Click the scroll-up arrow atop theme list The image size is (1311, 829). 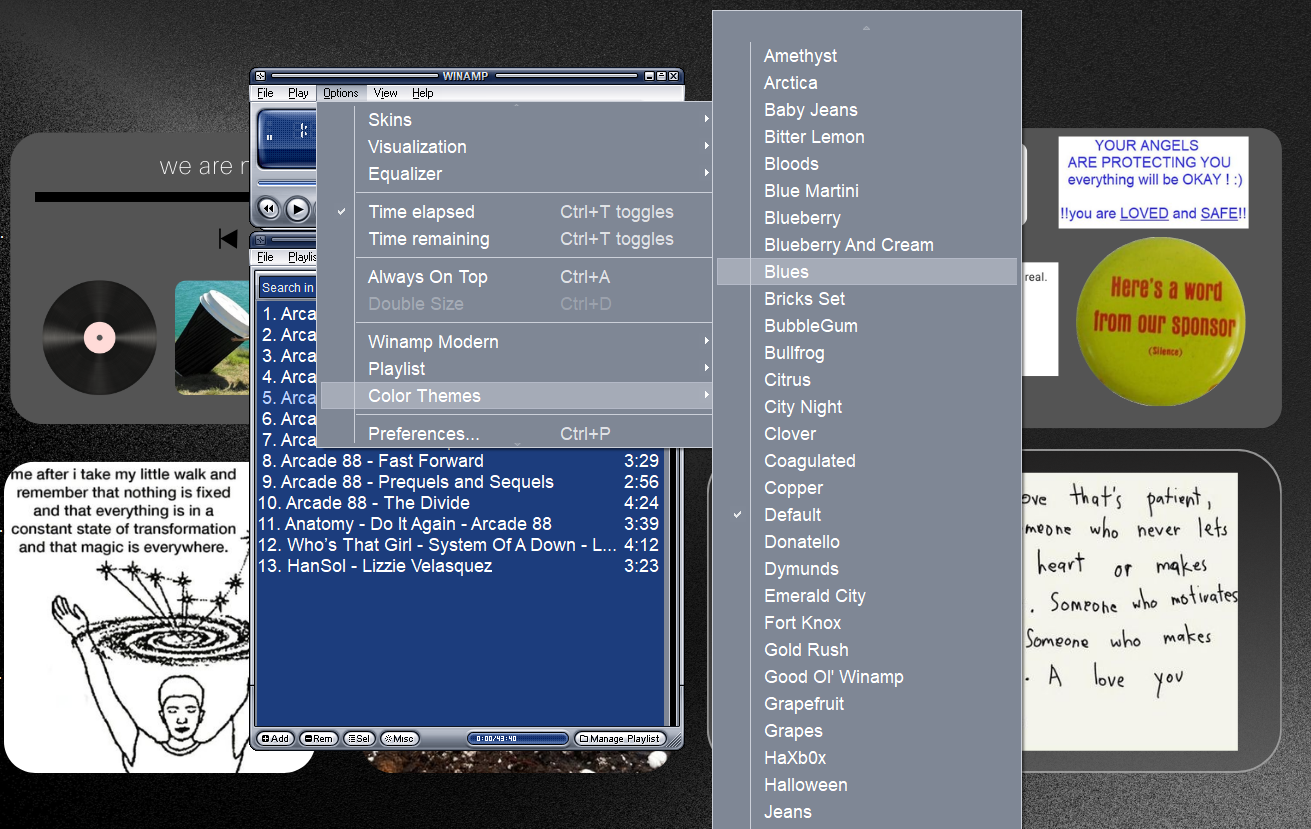pyautogui.click(x=866, y=28)
